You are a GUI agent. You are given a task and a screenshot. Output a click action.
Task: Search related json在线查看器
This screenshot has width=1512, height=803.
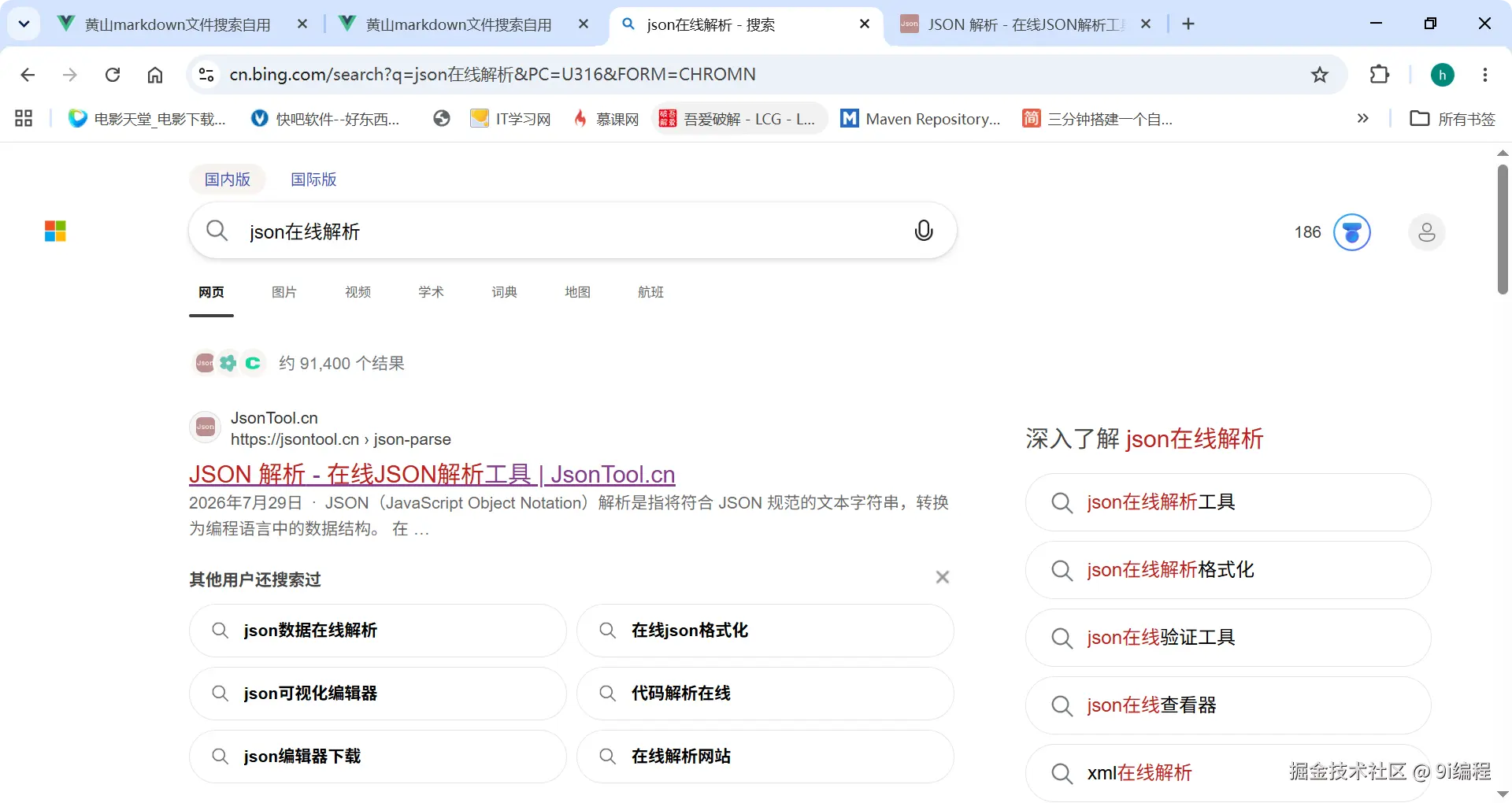(x=1228, y=705)
